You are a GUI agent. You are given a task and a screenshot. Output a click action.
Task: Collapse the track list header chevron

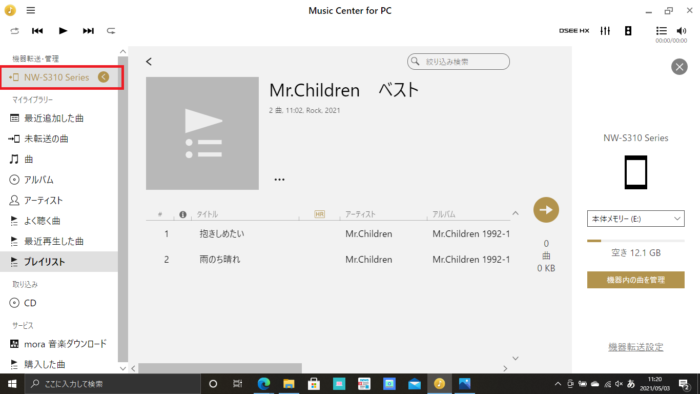(x=516, y=213)
